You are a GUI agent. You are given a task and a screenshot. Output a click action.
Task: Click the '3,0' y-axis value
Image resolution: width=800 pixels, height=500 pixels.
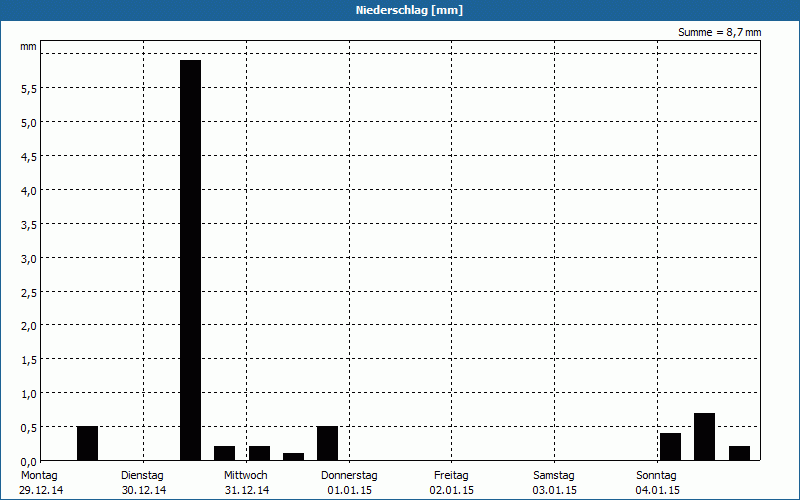pyautogui.click(x=28, y=258)
